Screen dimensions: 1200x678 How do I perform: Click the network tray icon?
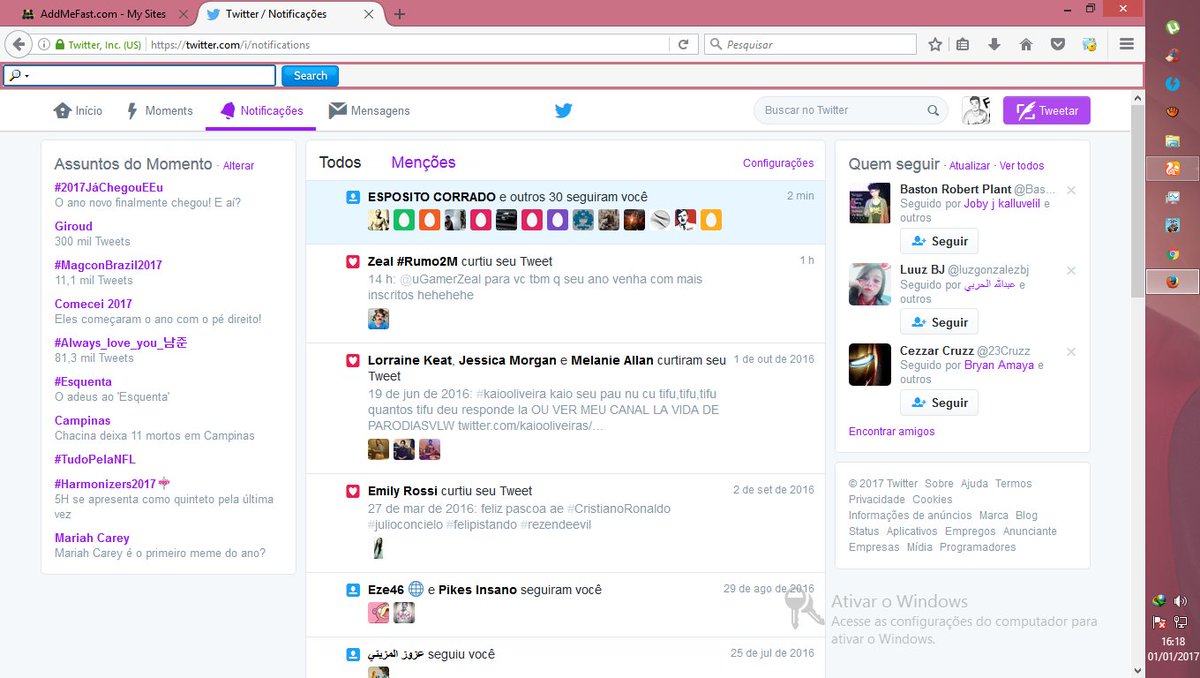point(1181,621)
